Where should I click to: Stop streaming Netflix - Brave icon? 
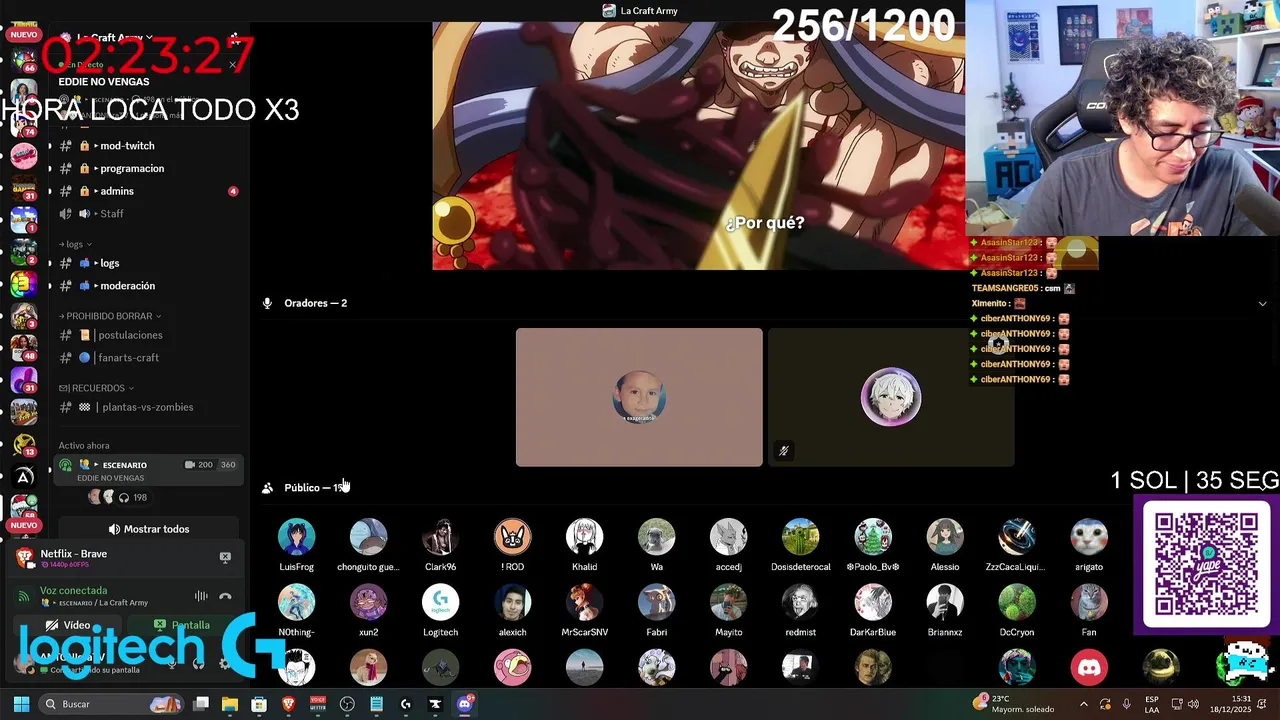[225, 557]
